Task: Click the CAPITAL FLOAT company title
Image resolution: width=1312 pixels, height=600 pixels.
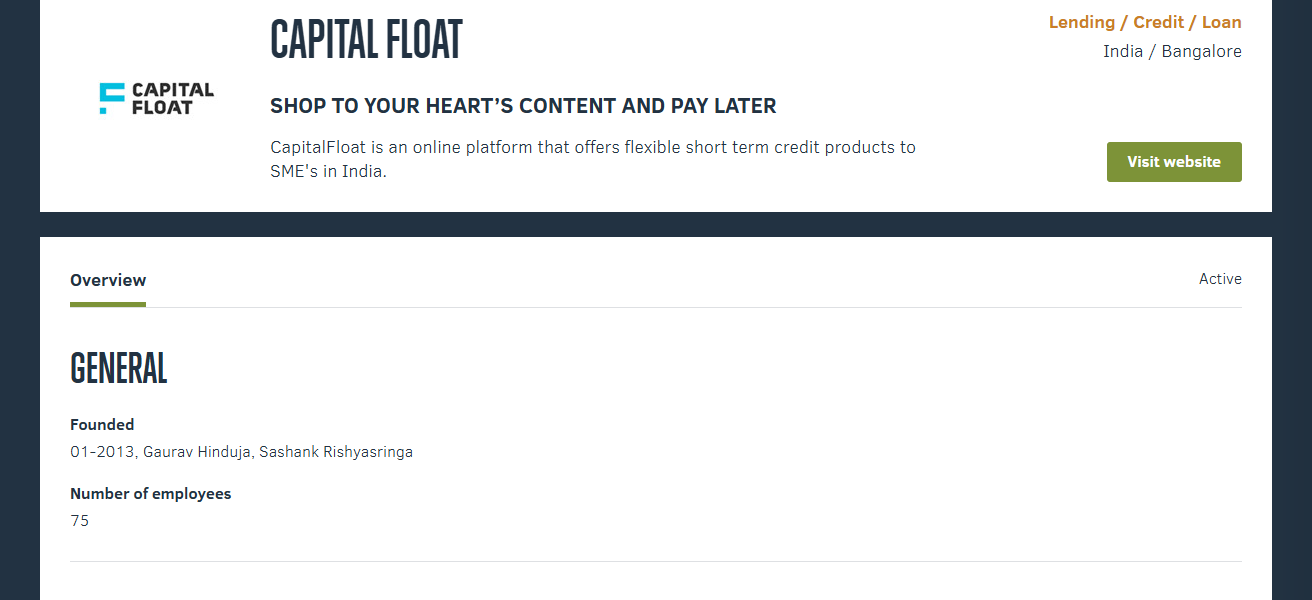Action: (x=366, y=40)
